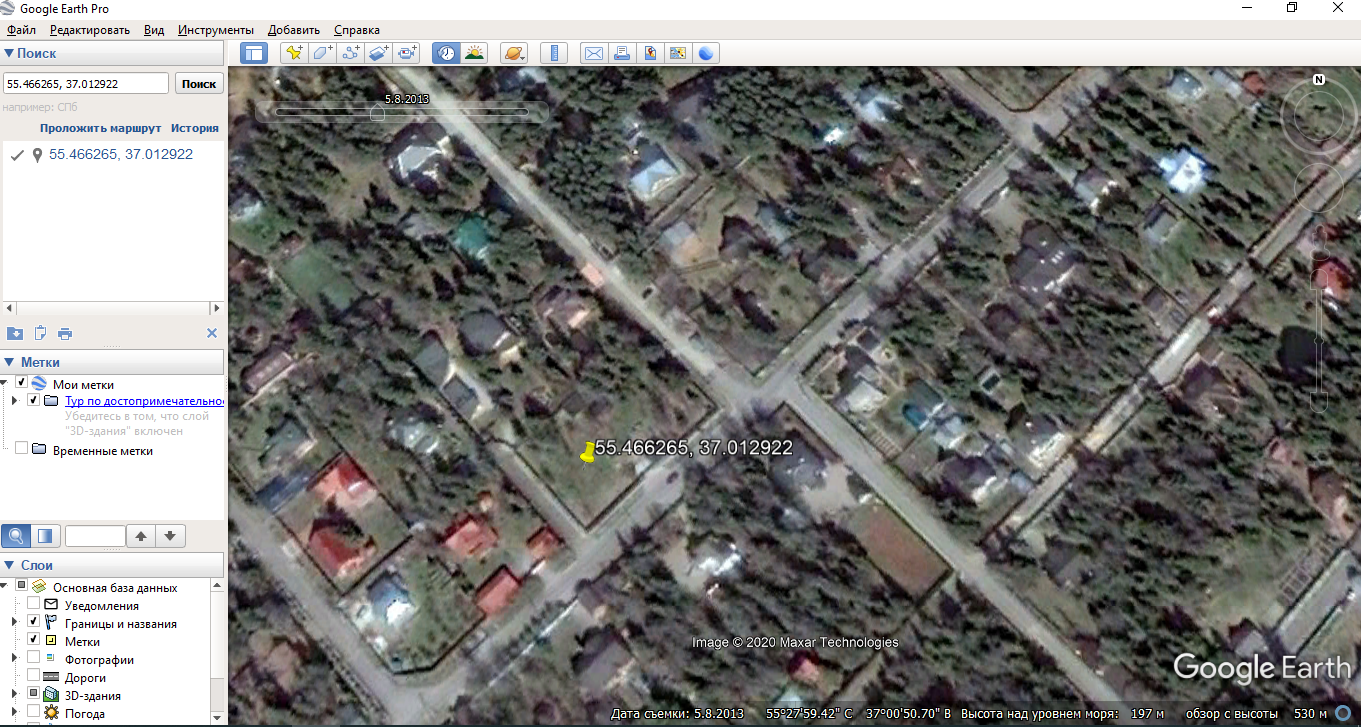Click the Print icon in the toolbar
The image size is (1361, 727).
pos(622,53)
